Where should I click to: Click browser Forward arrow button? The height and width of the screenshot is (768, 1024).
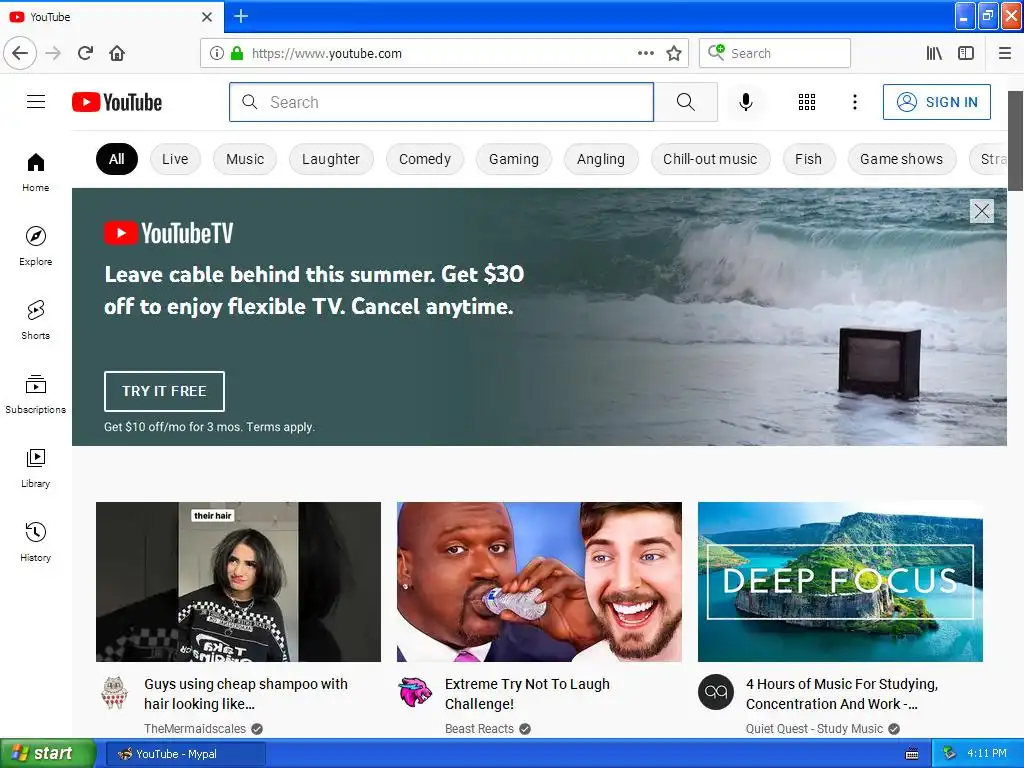(53, 53)
